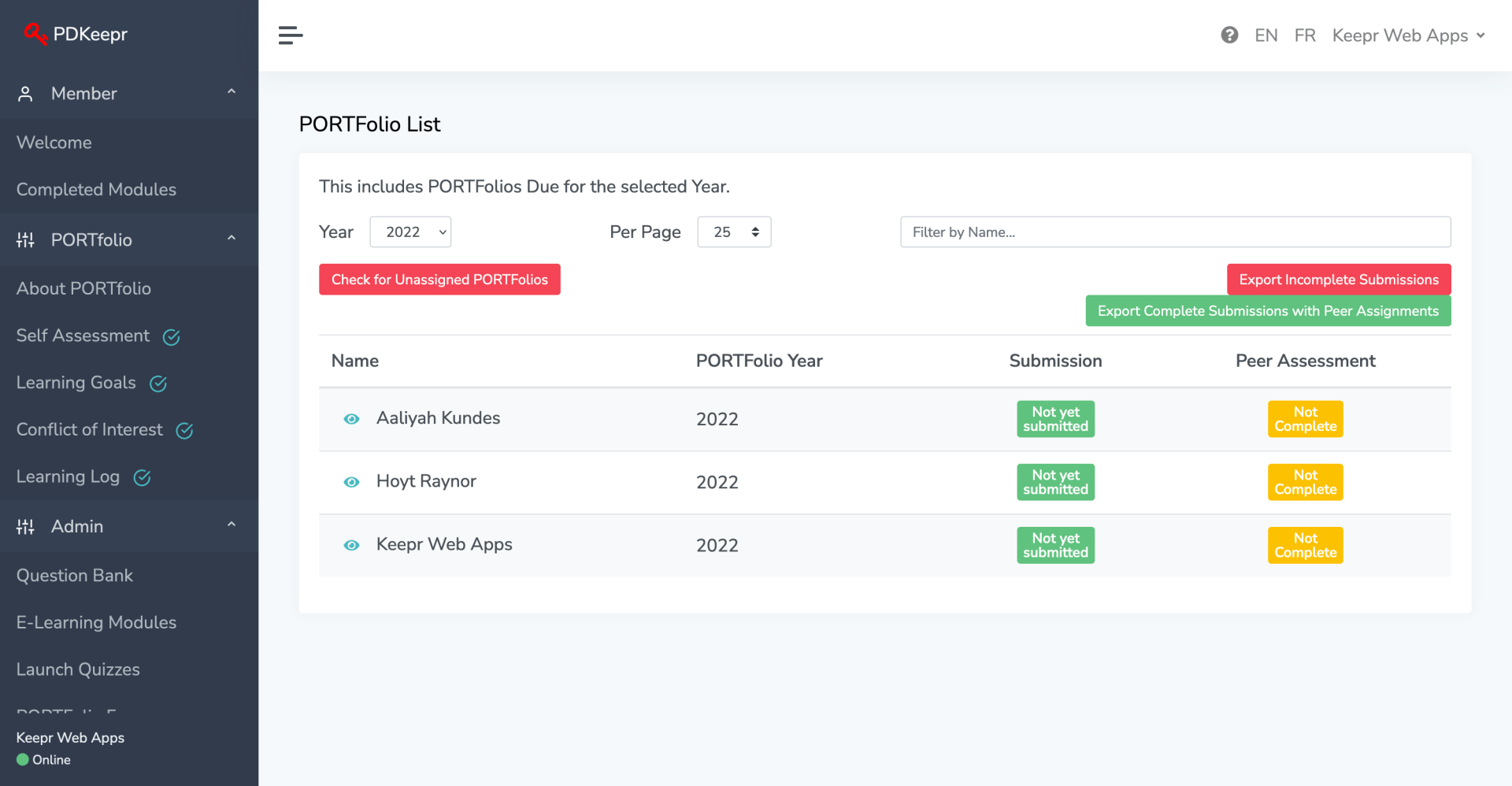The image size is (1512, 786).
Task: Go to Question Bank admin page
Action: pyautogui.click(x=75, y=576)
